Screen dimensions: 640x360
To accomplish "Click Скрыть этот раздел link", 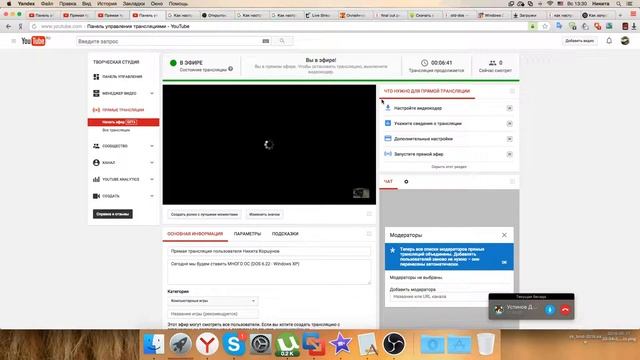I will (449, 167).
